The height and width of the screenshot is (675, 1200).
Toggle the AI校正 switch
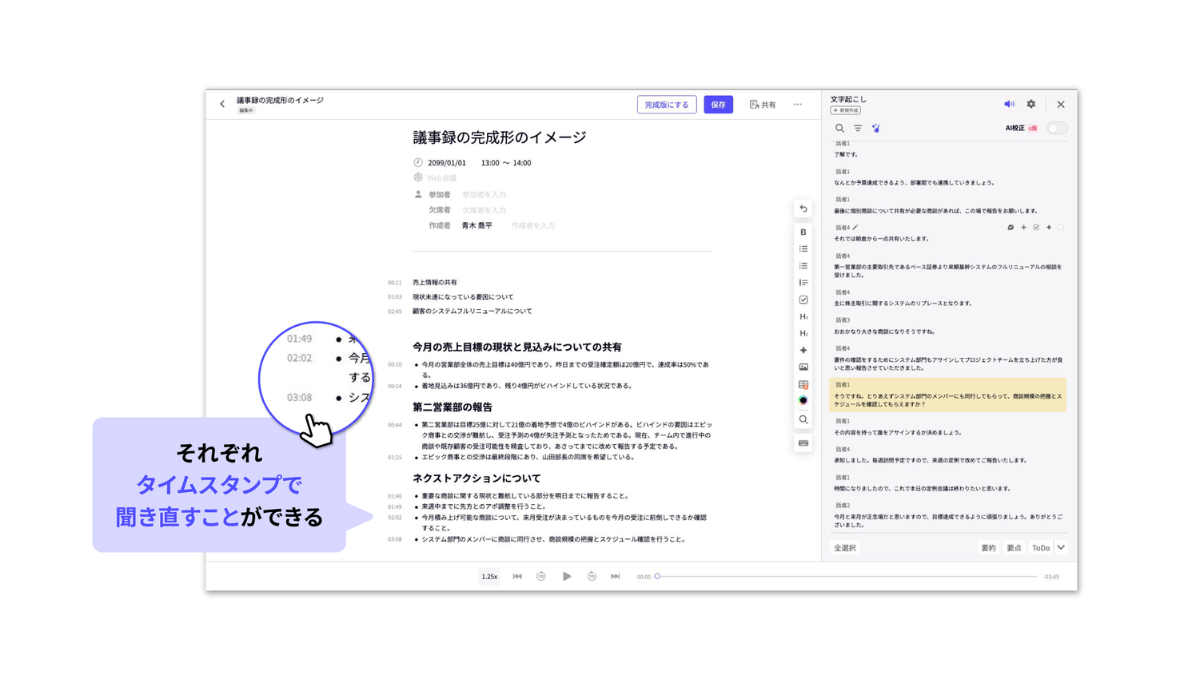[1056, 128]
